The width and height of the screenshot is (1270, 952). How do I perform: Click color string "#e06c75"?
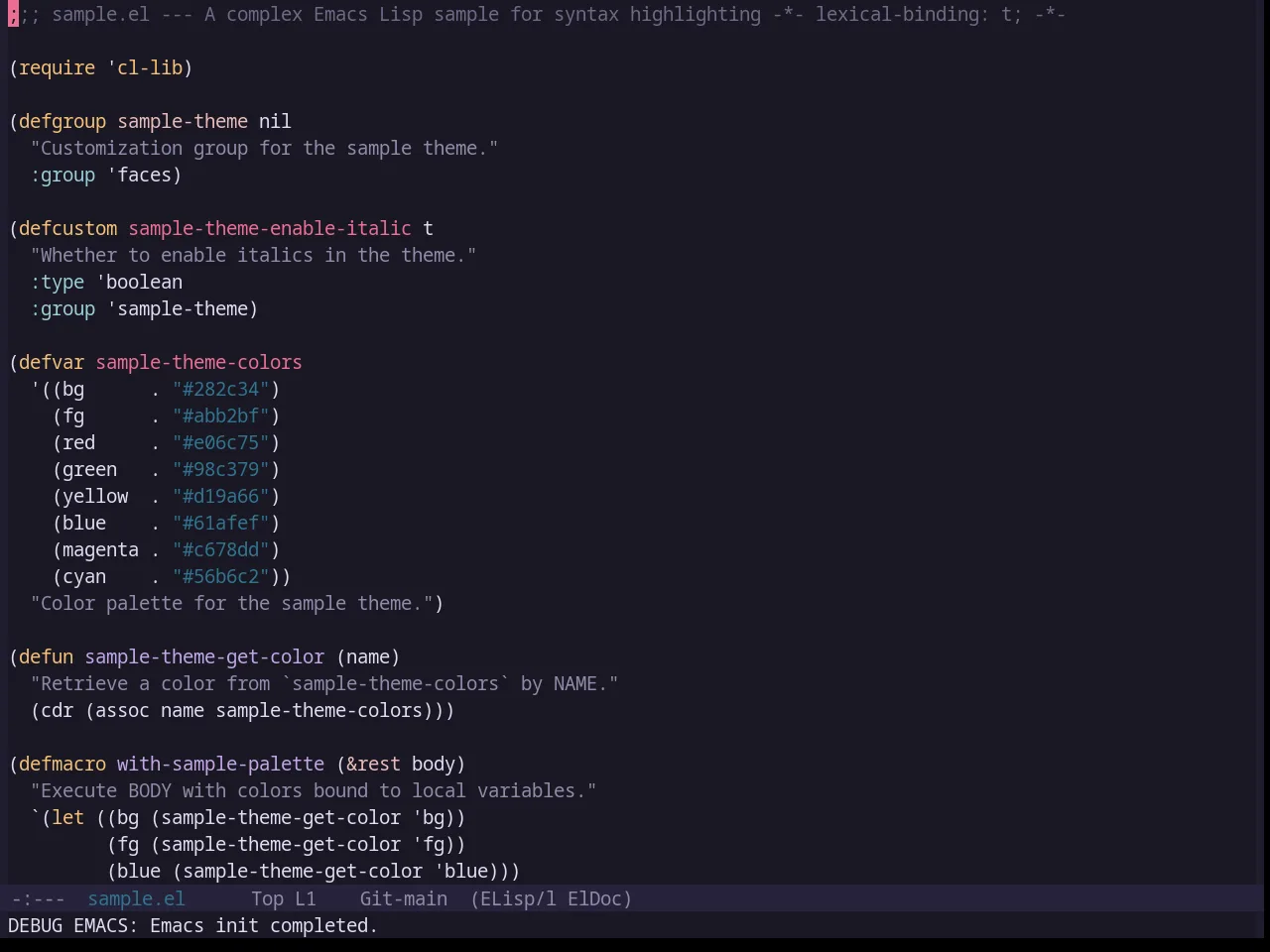coord(220,442)
